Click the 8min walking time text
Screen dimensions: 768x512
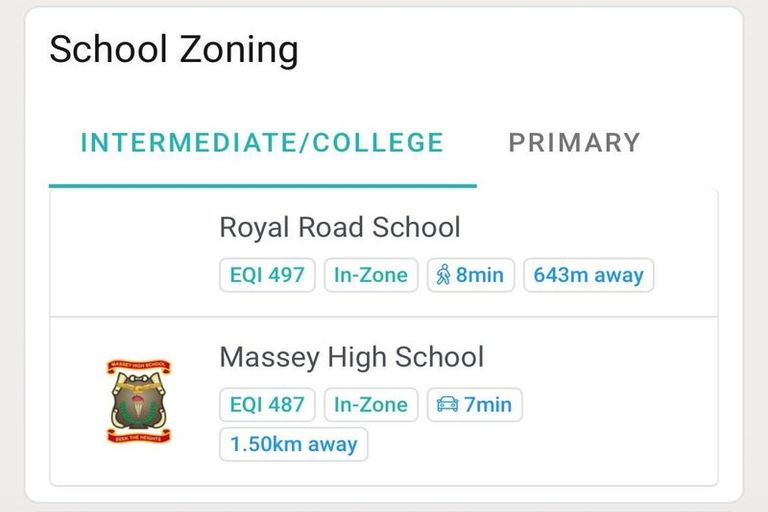coord(480,275)
